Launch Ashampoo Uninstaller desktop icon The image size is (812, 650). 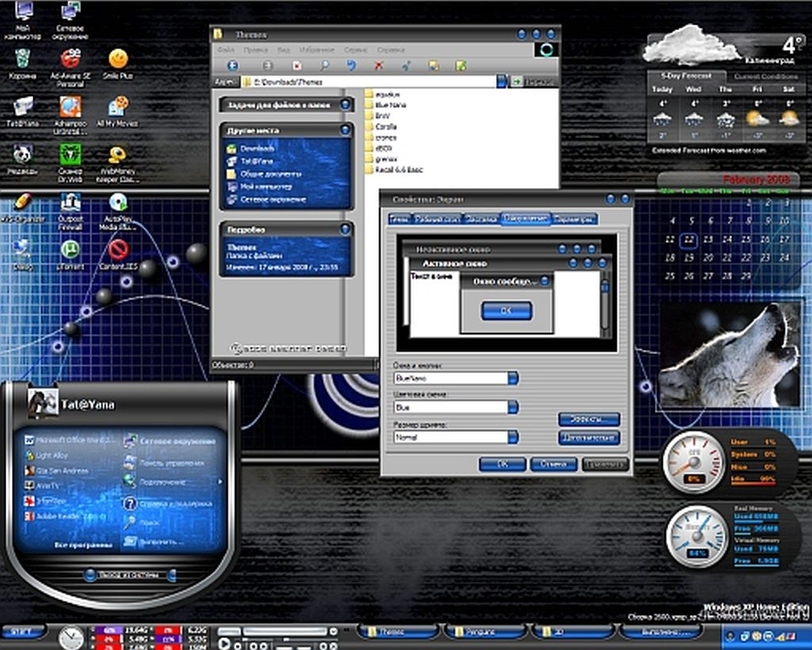tap(70, 114)
